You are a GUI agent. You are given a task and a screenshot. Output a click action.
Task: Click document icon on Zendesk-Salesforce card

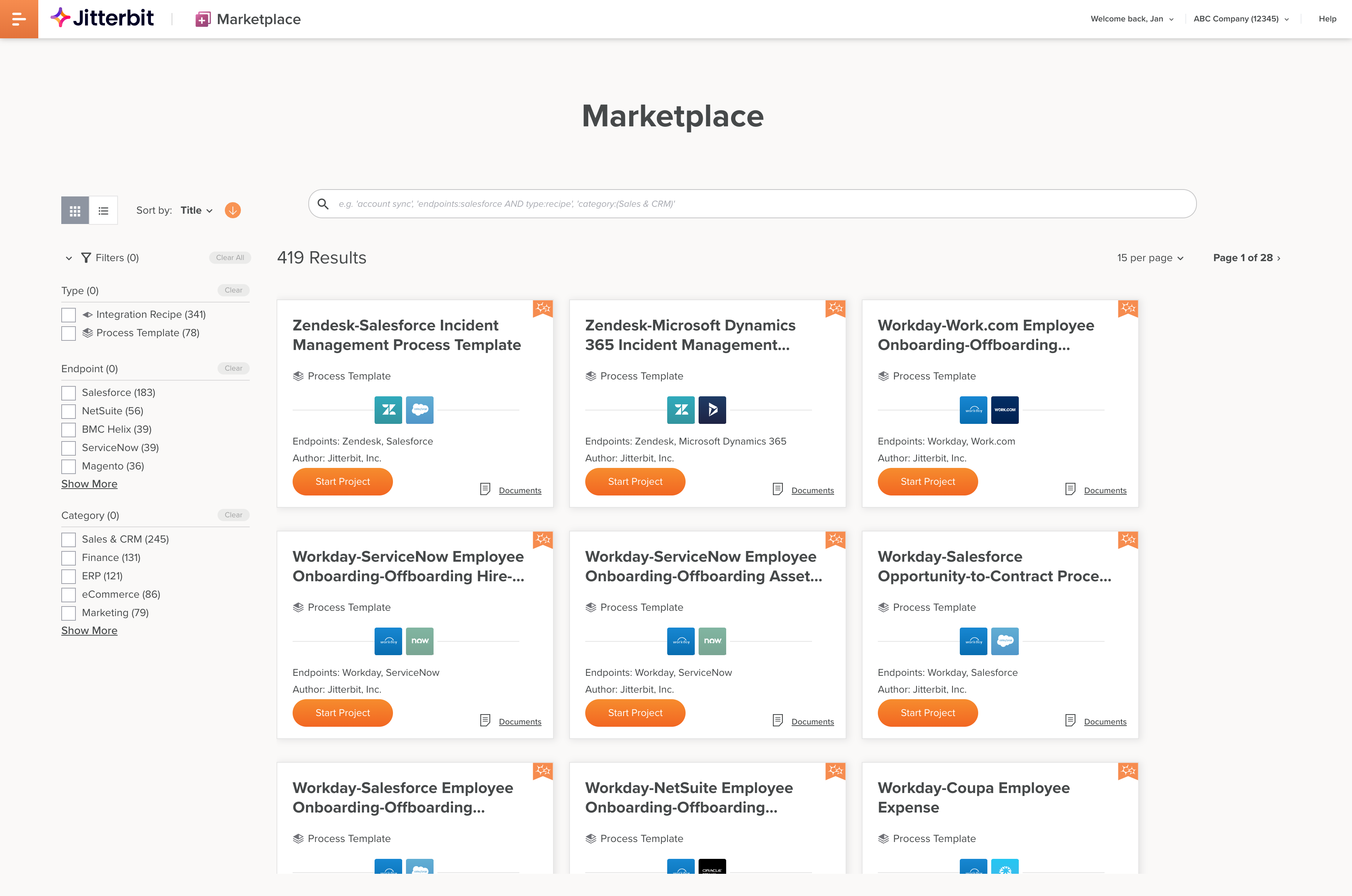click(485, 489)
